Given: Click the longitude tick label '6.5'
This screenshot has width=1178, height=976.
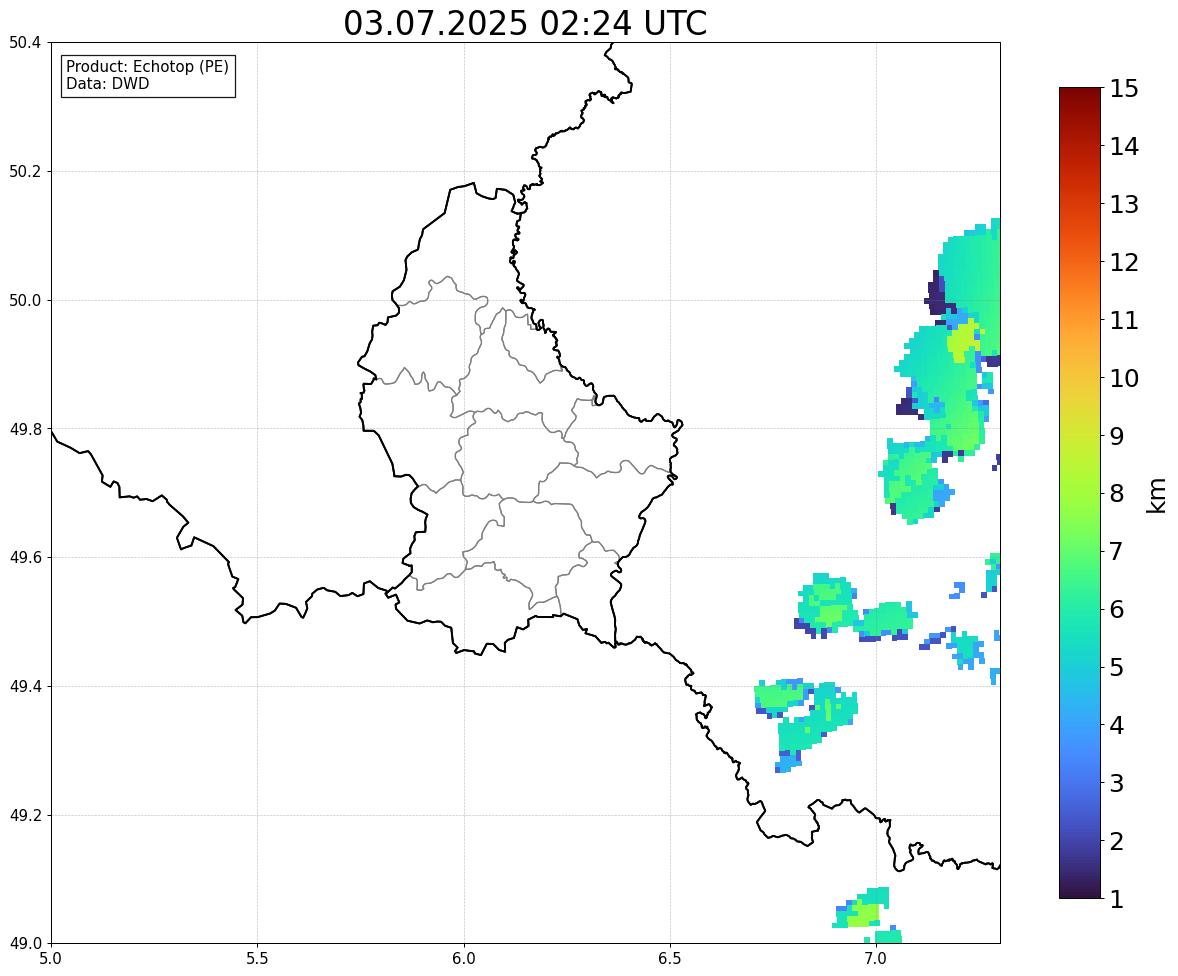Looking at the screenshot, I should 669,959.
